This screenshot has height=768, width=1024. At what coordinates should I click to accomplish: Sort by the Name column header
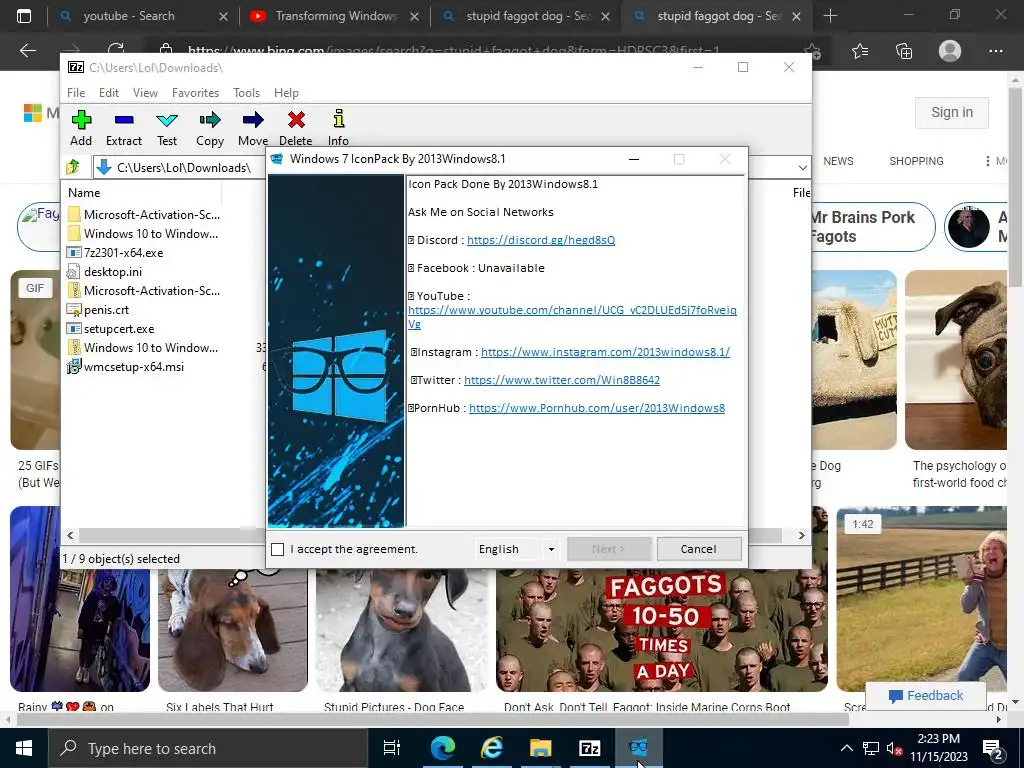(84, 193)
